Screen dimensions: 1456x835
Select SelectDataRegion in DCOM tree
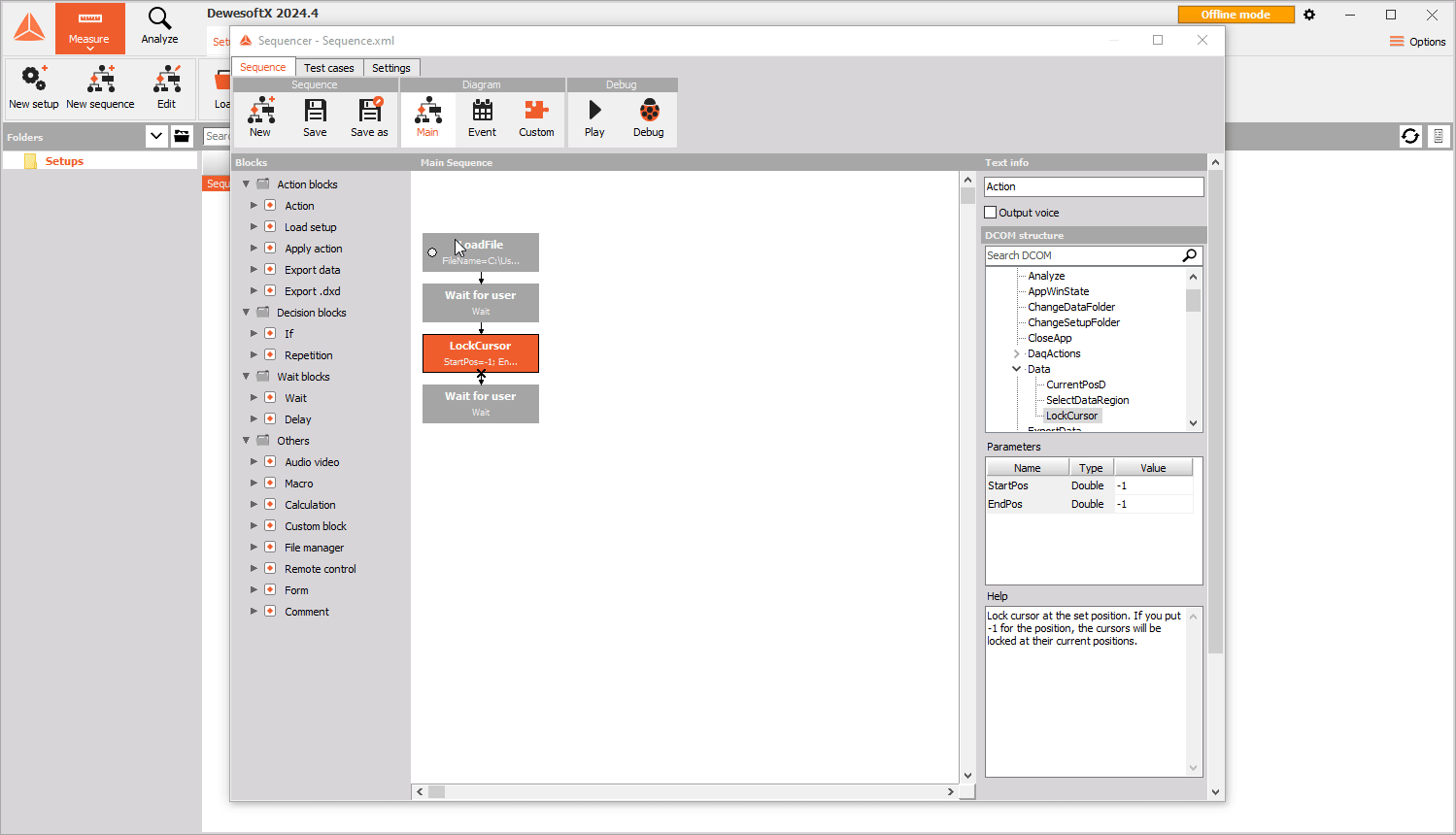click(x=1088, y=400)
